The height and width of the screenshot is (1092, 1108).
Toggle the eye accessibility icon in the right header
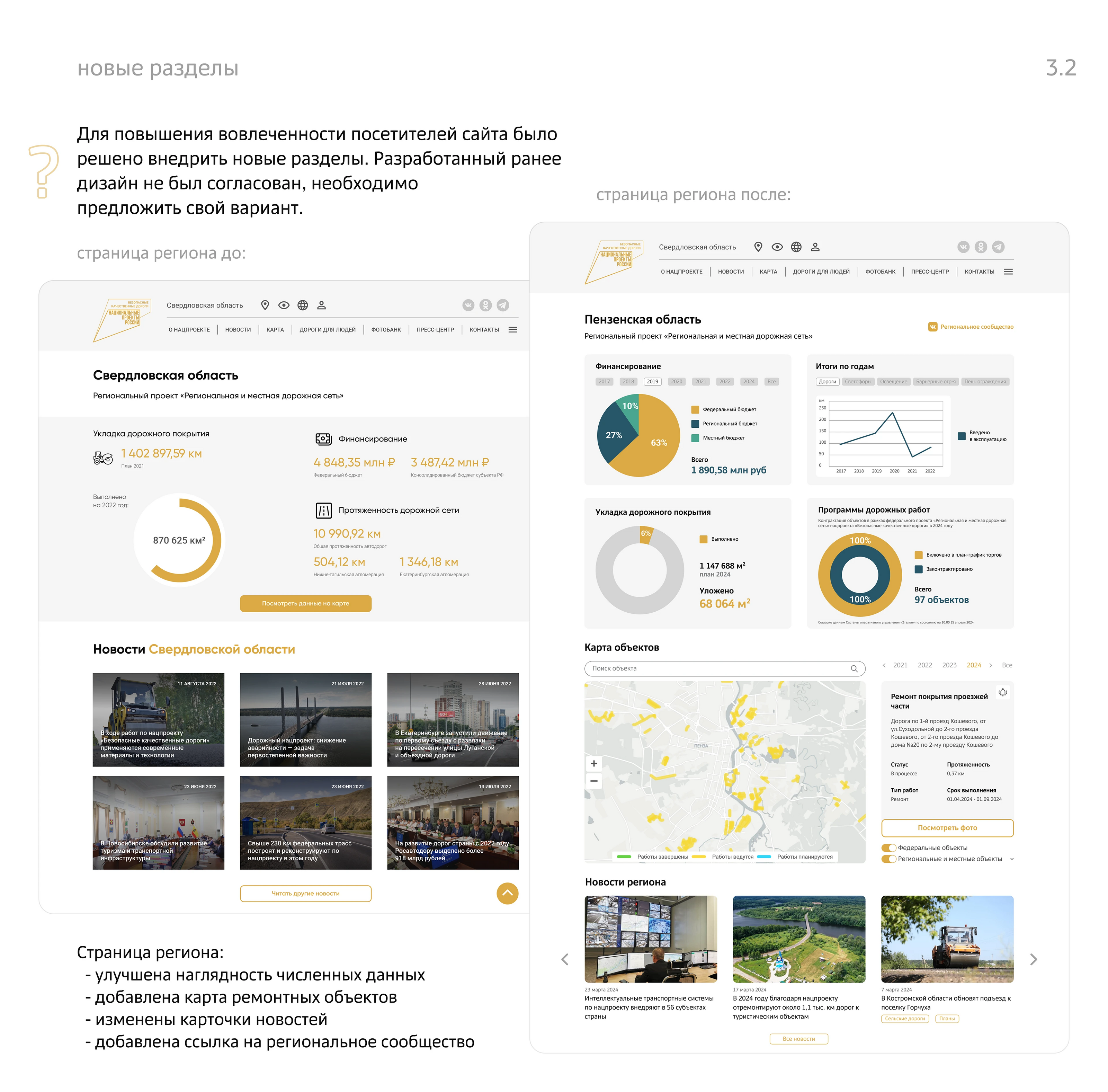[777, 247]
